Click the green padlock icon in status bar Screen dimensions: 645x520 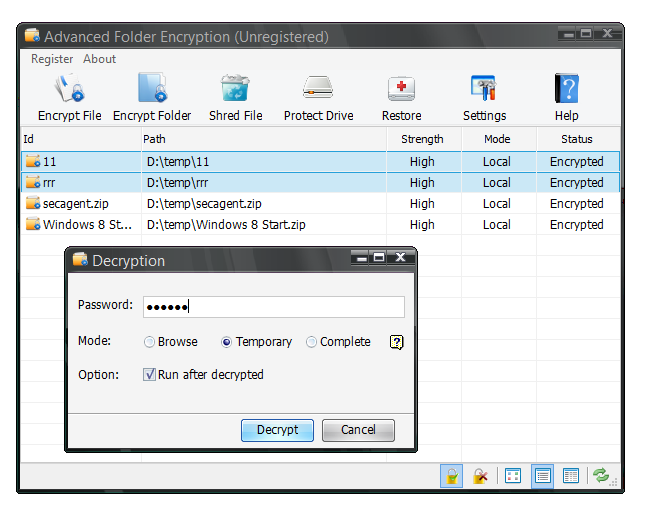(x=451, y=476)
